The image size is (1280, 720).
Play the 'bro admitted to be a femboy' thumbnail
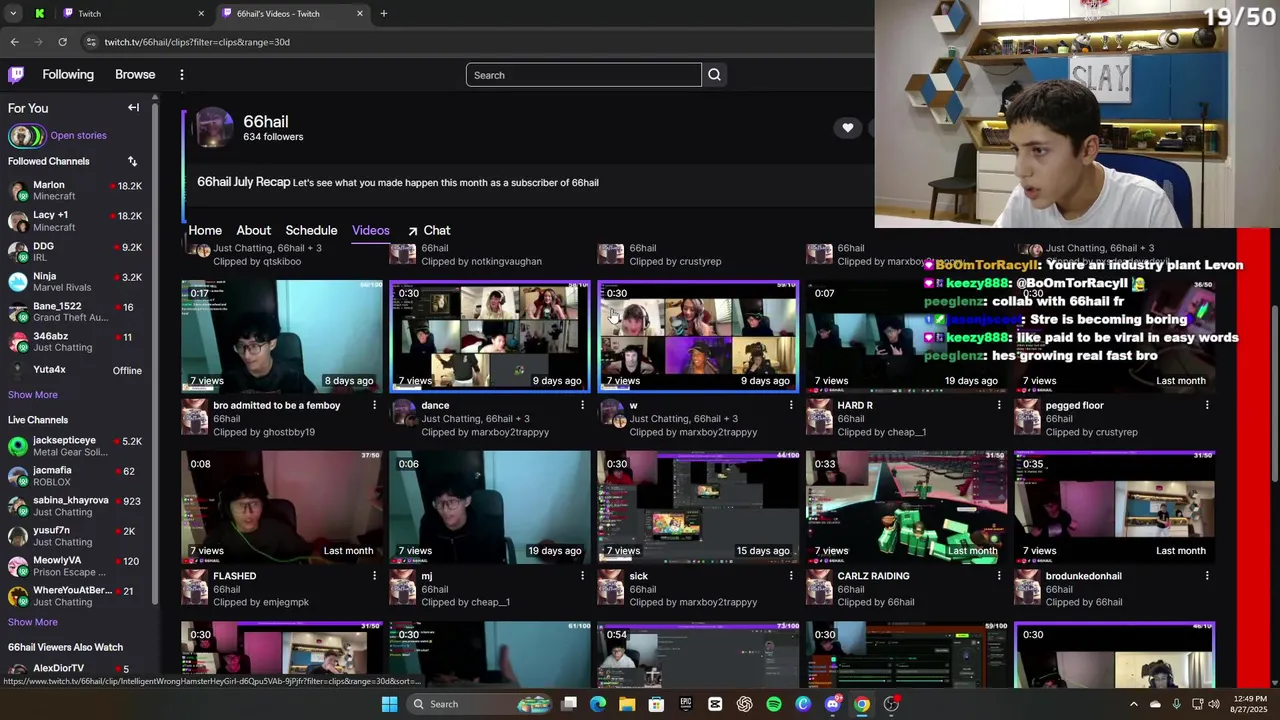[281, 336]
